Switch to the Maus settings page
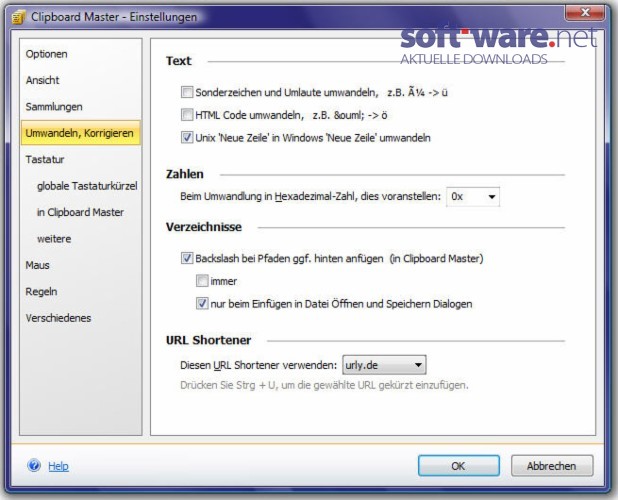 tap(37, 265)
